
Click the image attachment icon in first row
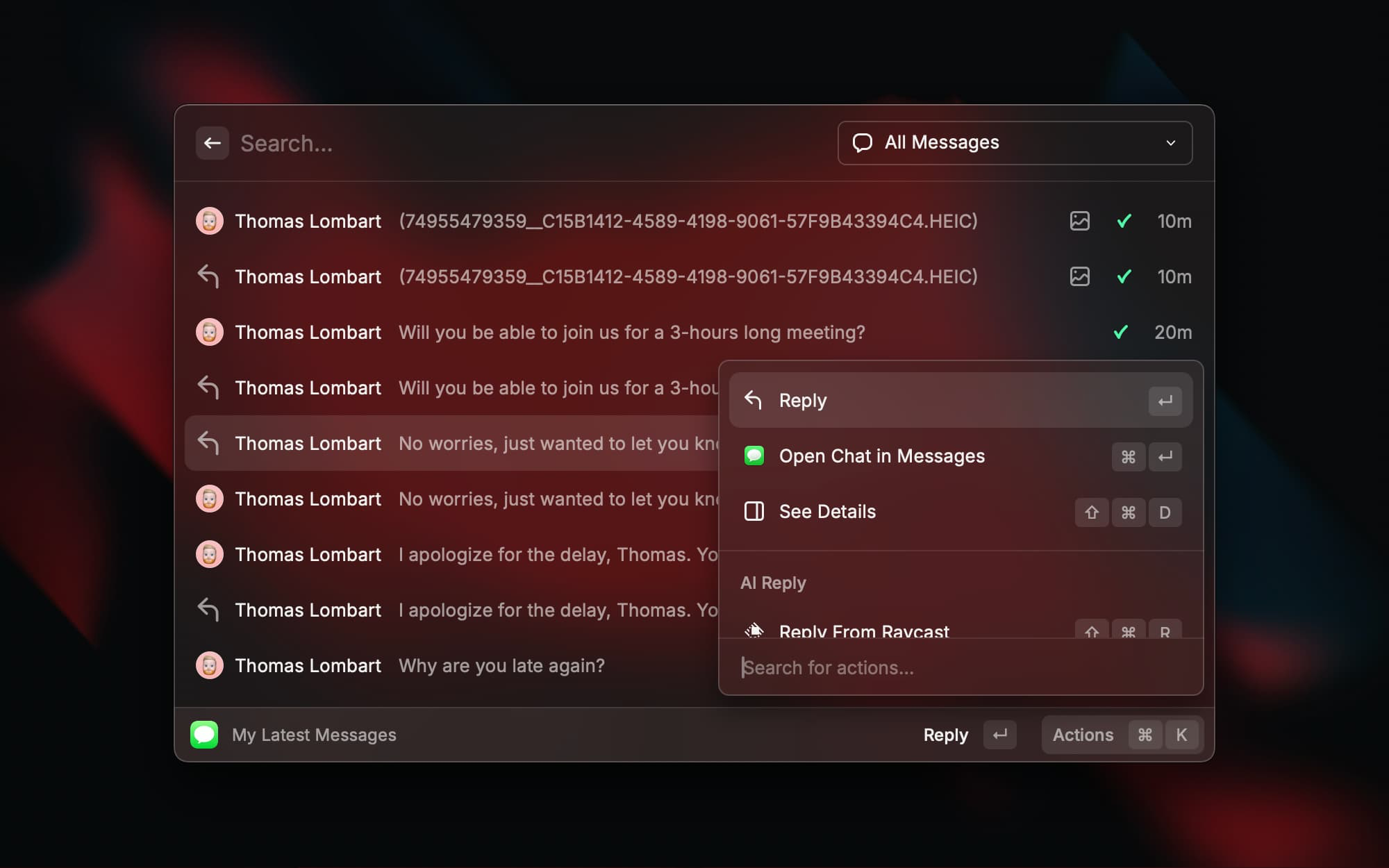pyautogui.click(x=1079, y=221)
